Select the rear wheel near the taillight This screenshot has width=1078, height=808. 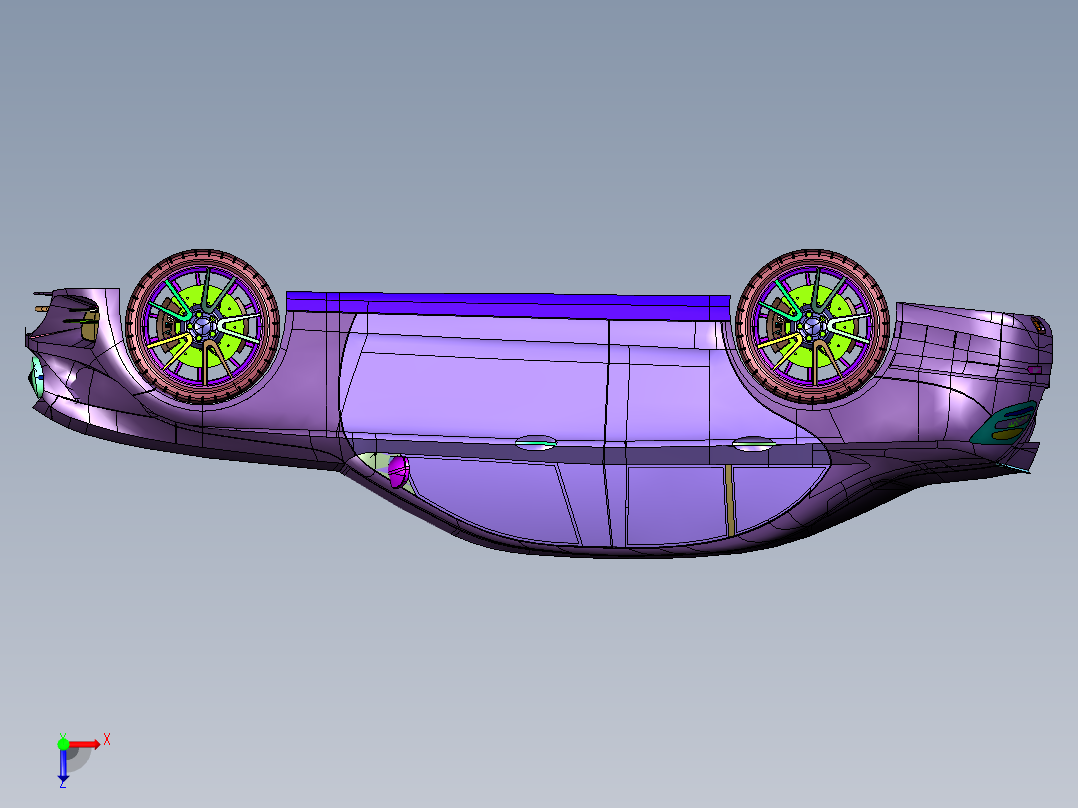(813, 326)
